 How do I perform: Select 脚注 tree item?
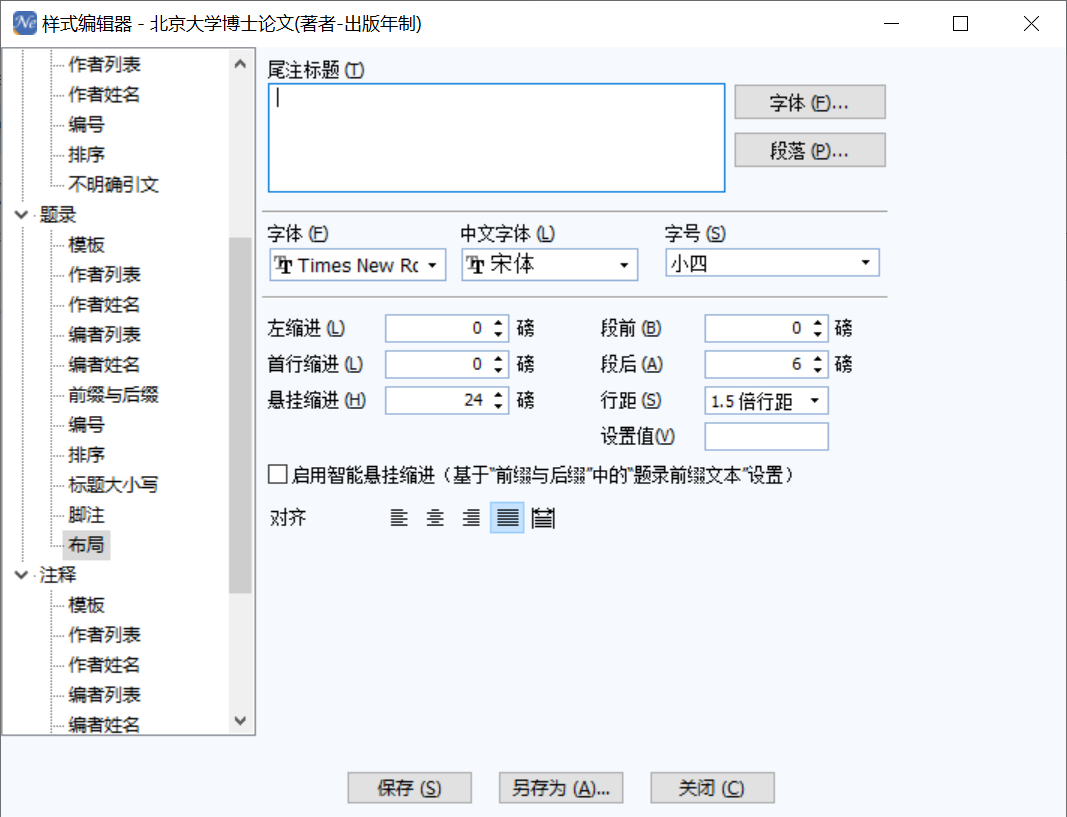click(x=86, y=515)
